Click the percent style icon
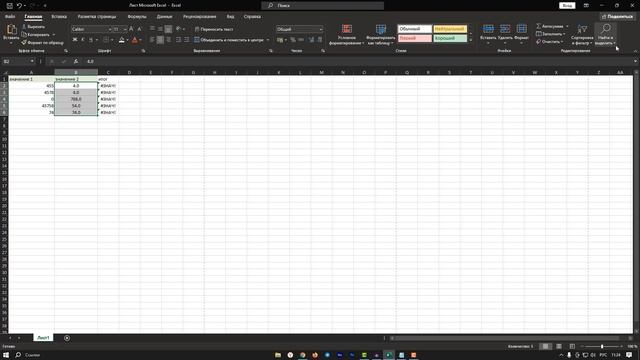The height and width of the screenshot is (360, 640). [x=293, y=40]
